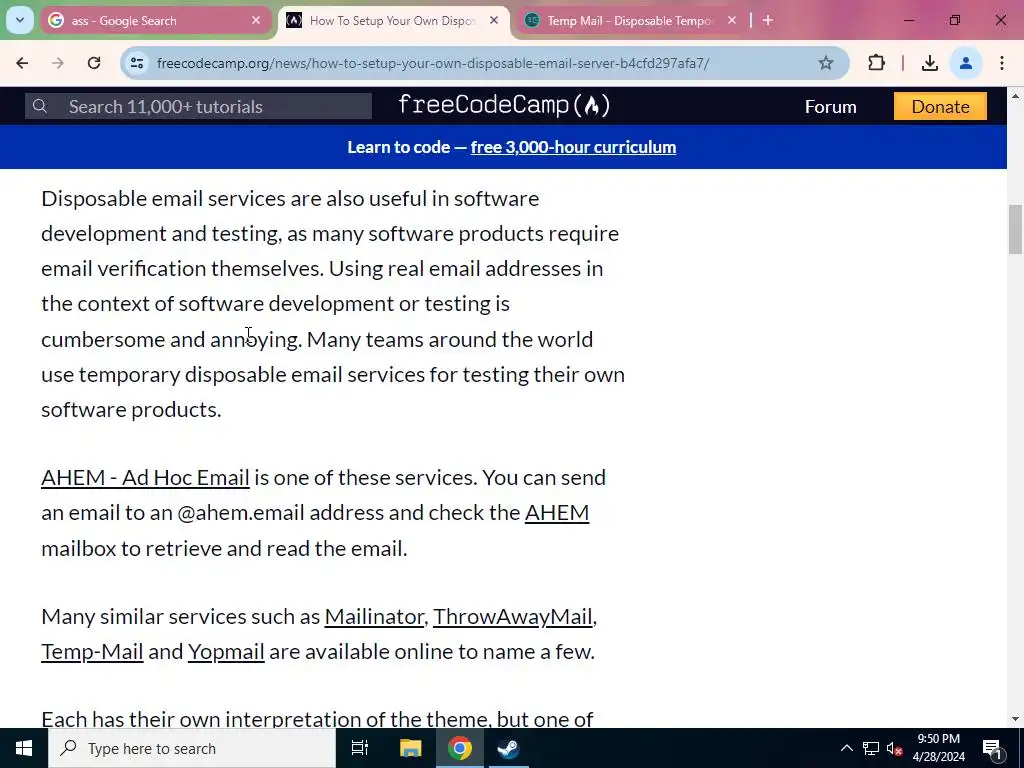Select the 'How To Setup Your Own Dispo' tab
The image size is (1024, 768).
(x=394, y=20)
